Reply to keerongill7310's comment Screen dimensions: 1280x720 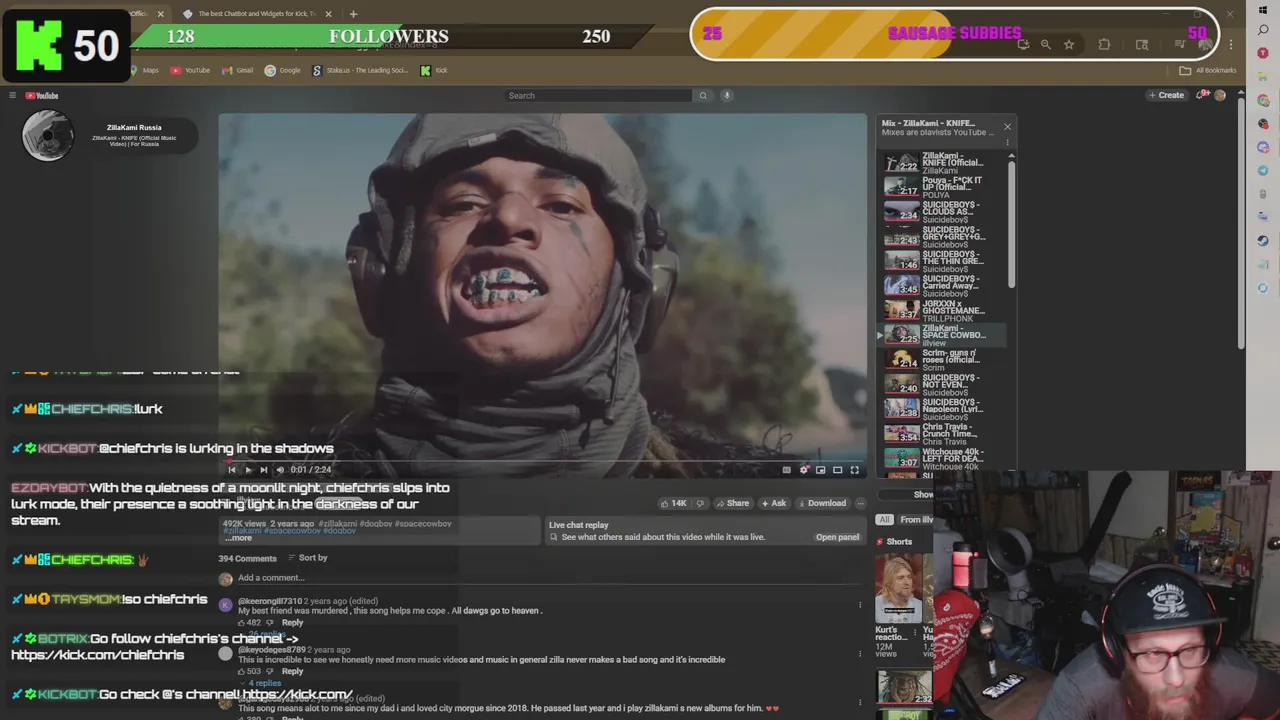[x=292, y=623]
